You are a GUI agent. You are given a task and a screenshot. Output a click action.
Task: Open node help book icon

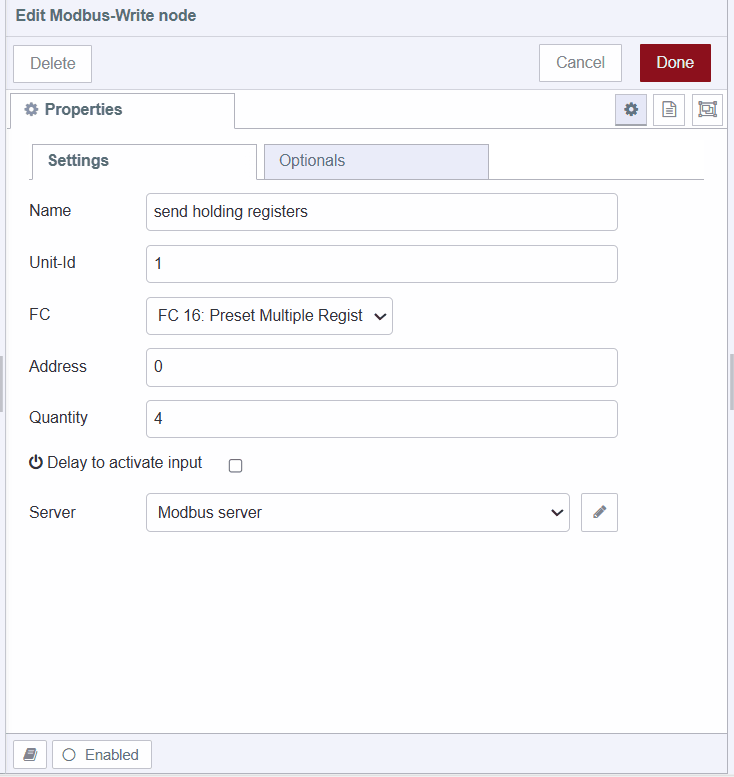coord(30,755)
